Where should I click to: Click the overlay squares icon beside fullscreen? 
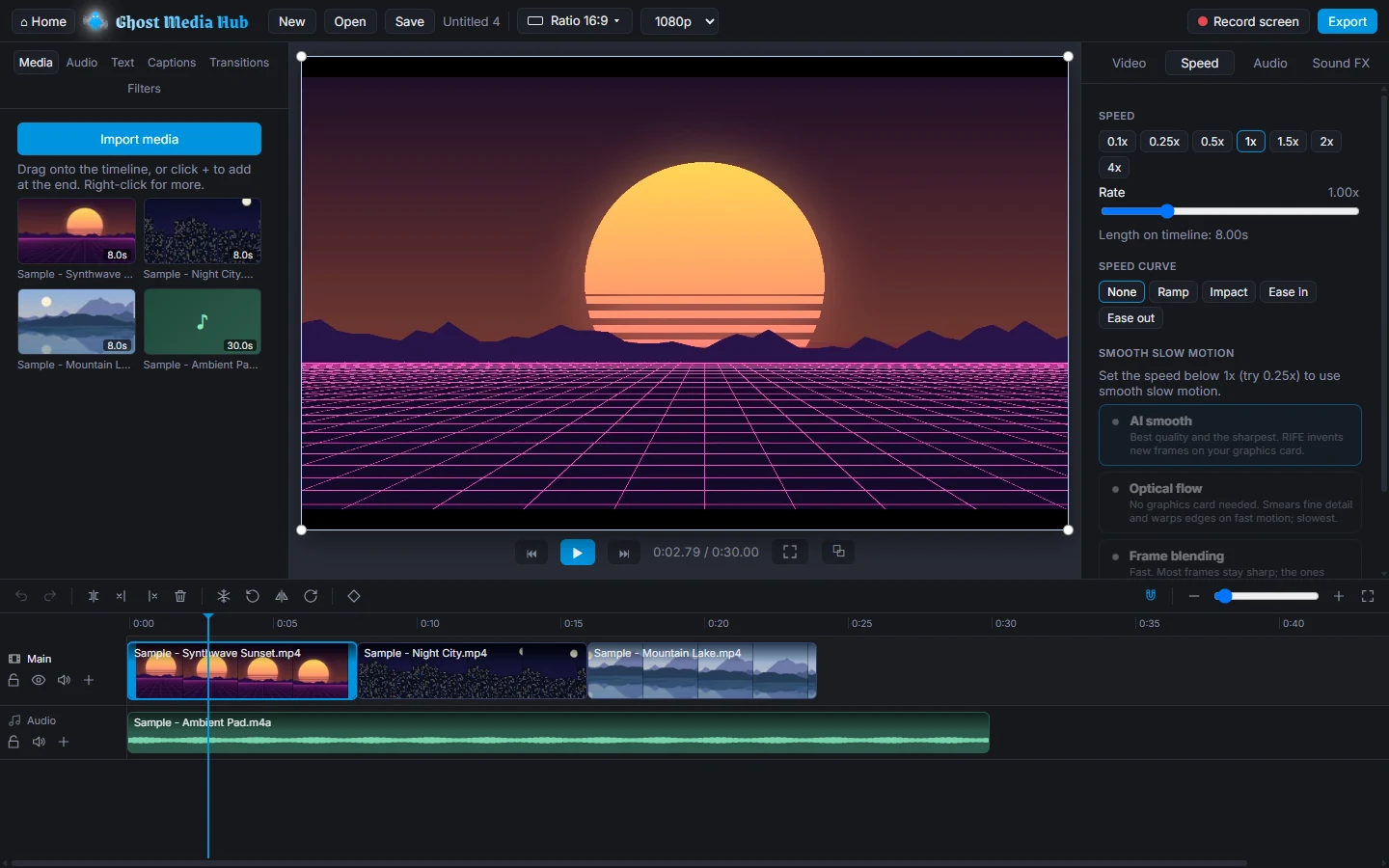coord(838,552)
